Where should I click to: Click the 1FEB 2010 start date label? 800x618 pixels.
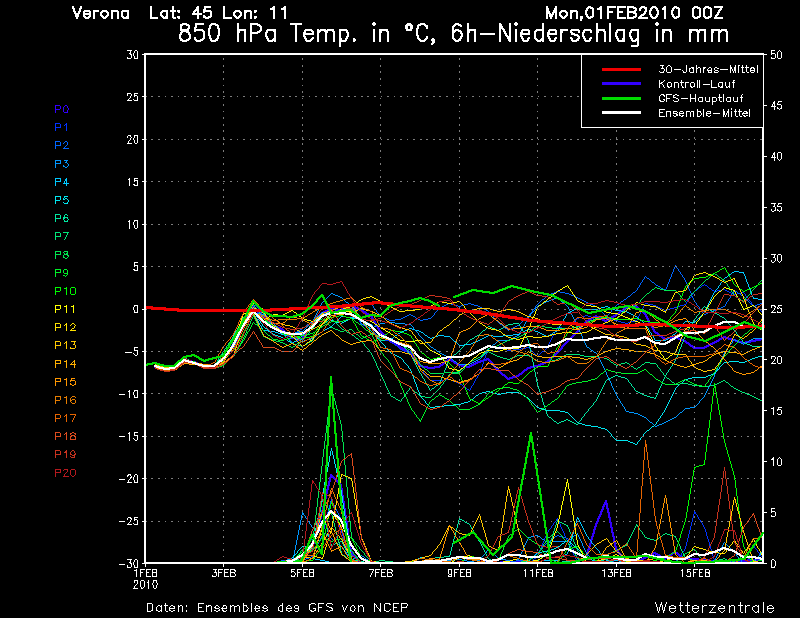click(x=145, y=578)
